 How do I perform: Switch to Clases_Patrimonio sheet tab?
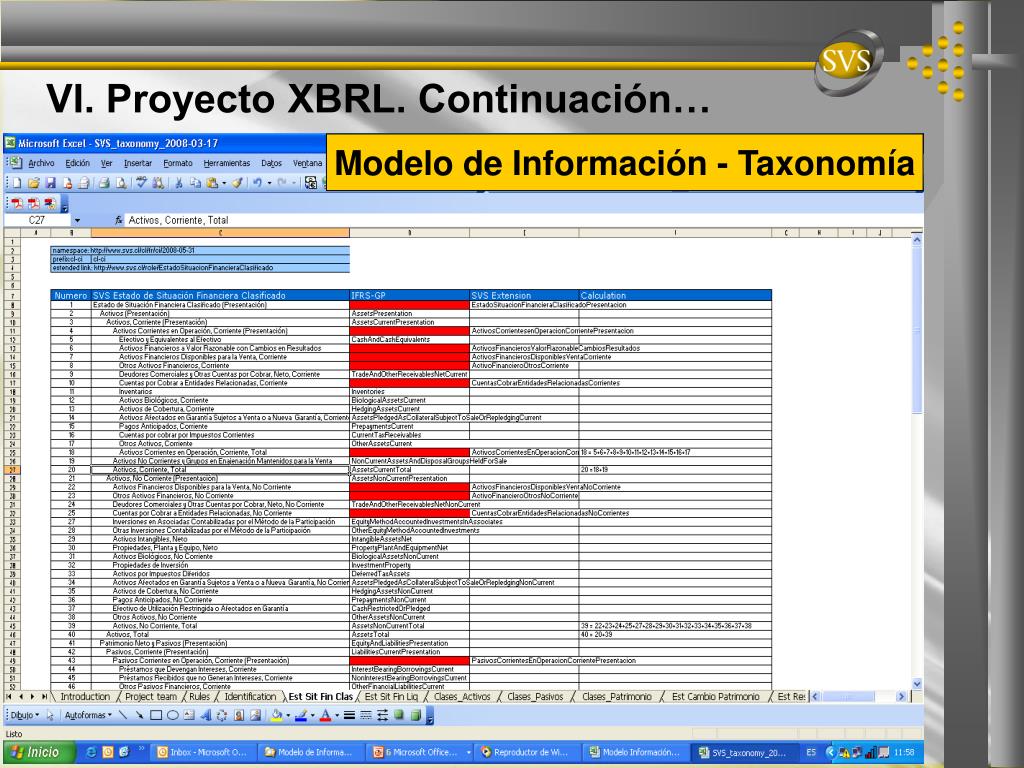(x=616, y=697)
